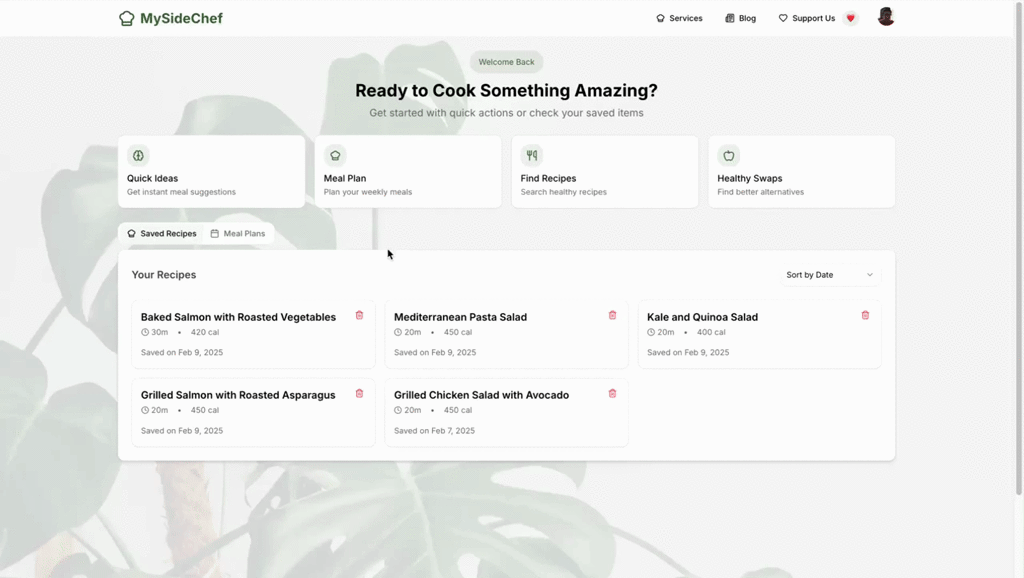Click the Find Recipes utensils icon
Screen dimensions: 1024x578
coord(532,155)
